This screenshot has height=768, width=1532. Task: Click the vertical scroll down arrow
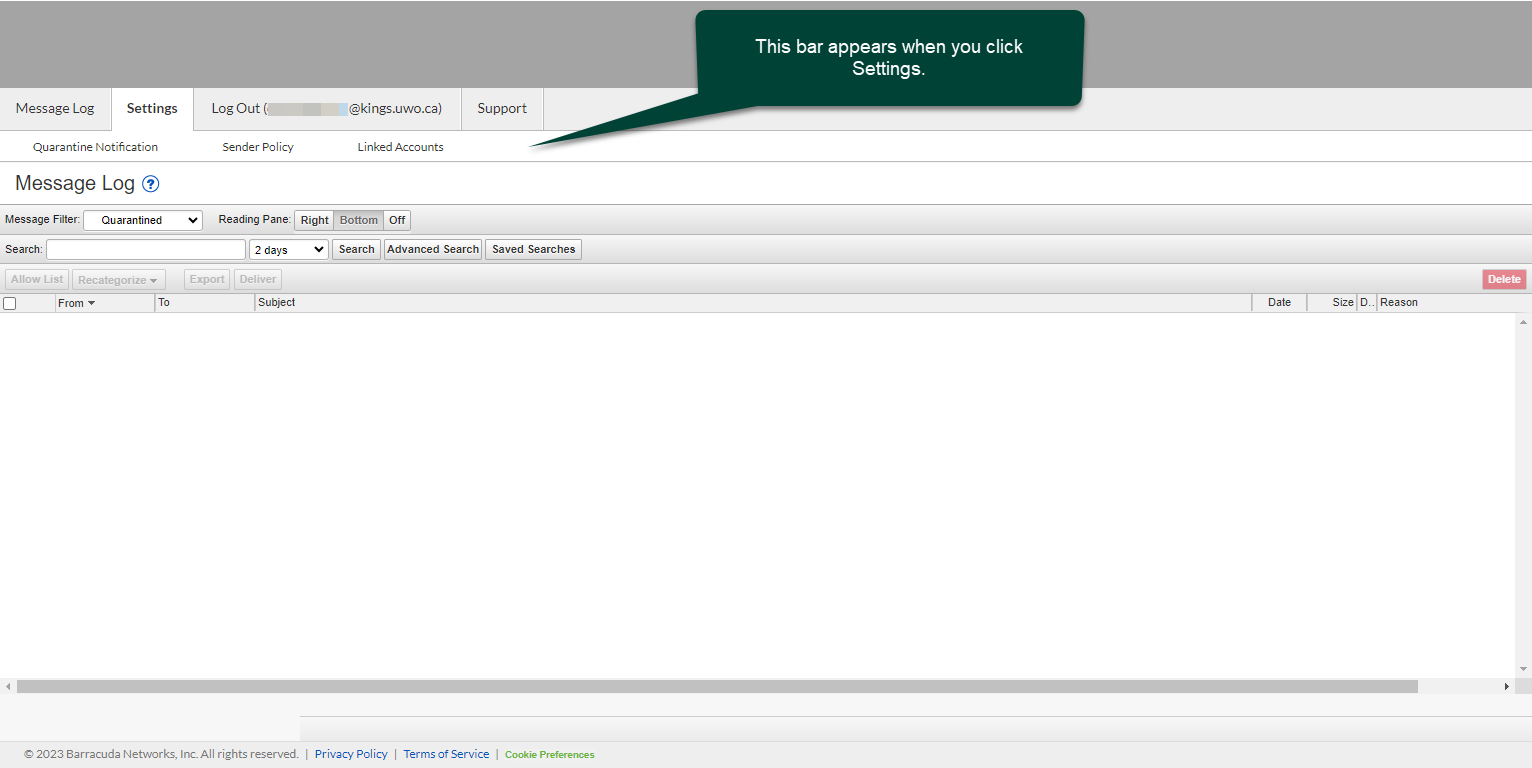click(1523, 669)
